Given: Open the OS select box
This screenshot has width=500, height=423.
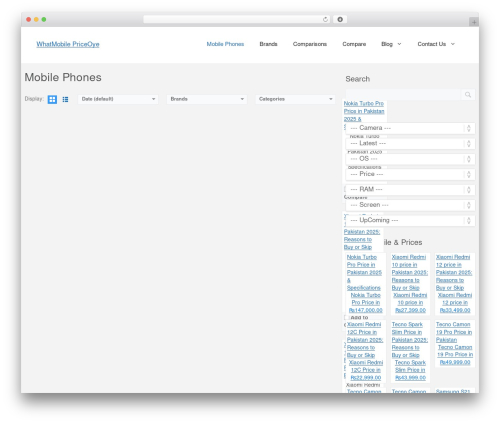Looking at the screenshot, I should 410,159.
